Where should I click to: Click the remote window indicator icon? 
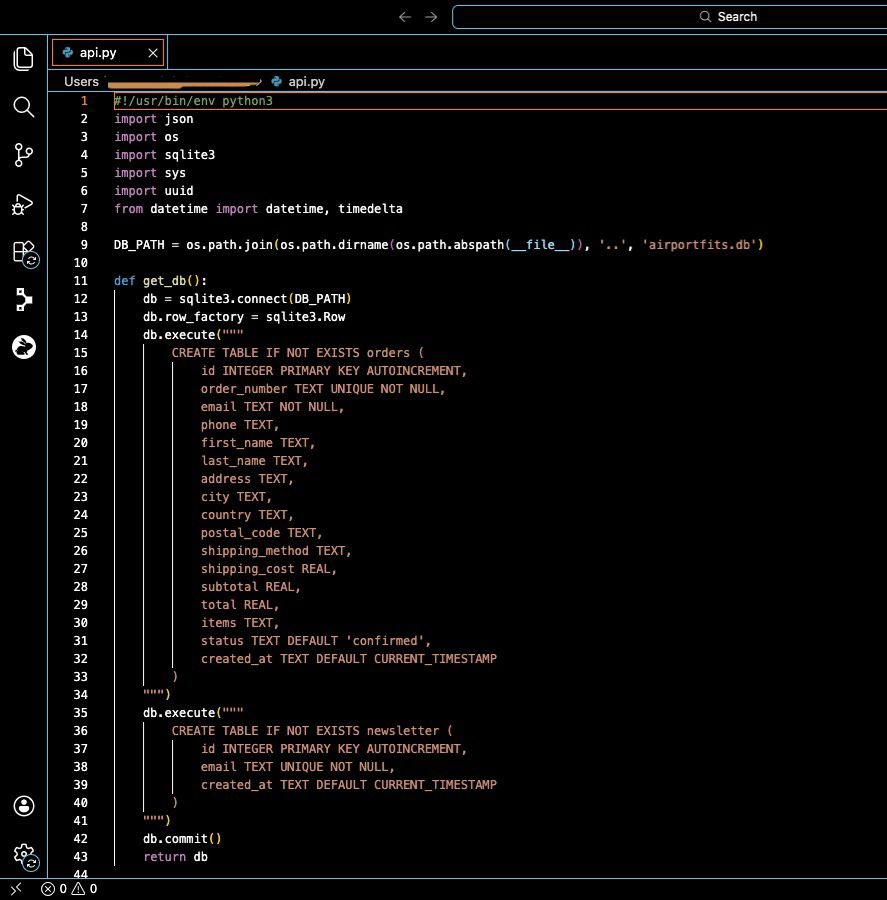point(16,889)
